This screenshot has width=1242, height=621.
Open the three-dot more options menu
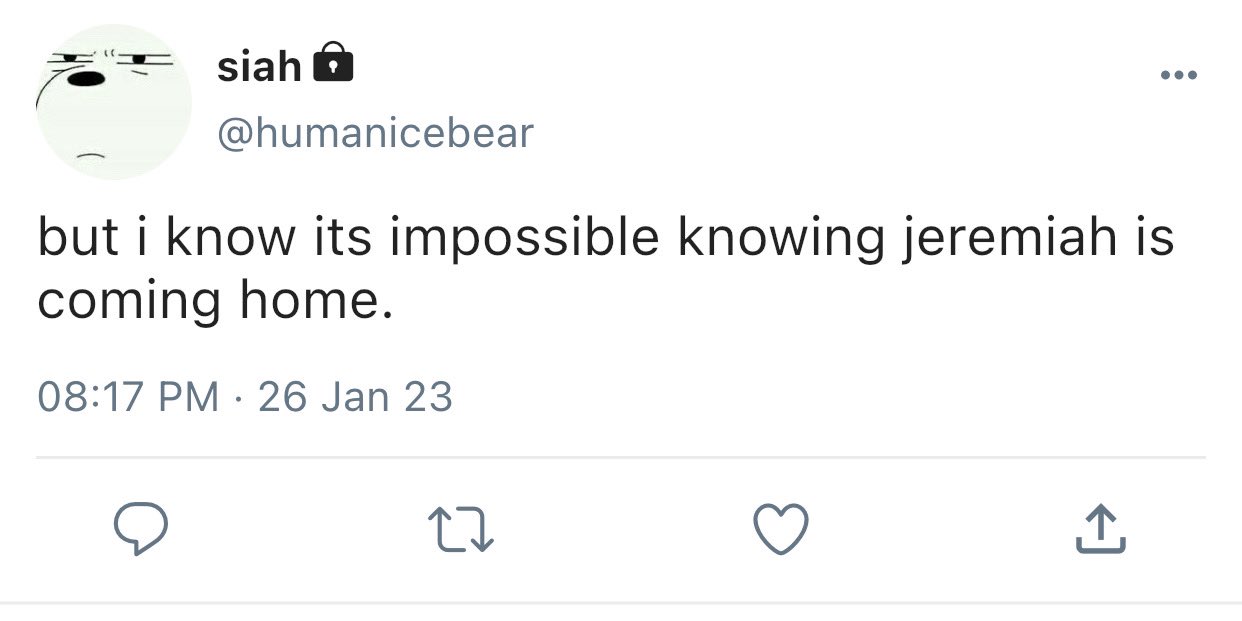[x=1178, y=75]
